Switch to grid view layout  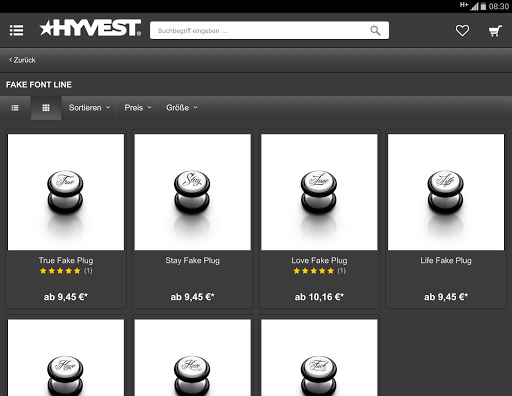(x=46, y=108)
